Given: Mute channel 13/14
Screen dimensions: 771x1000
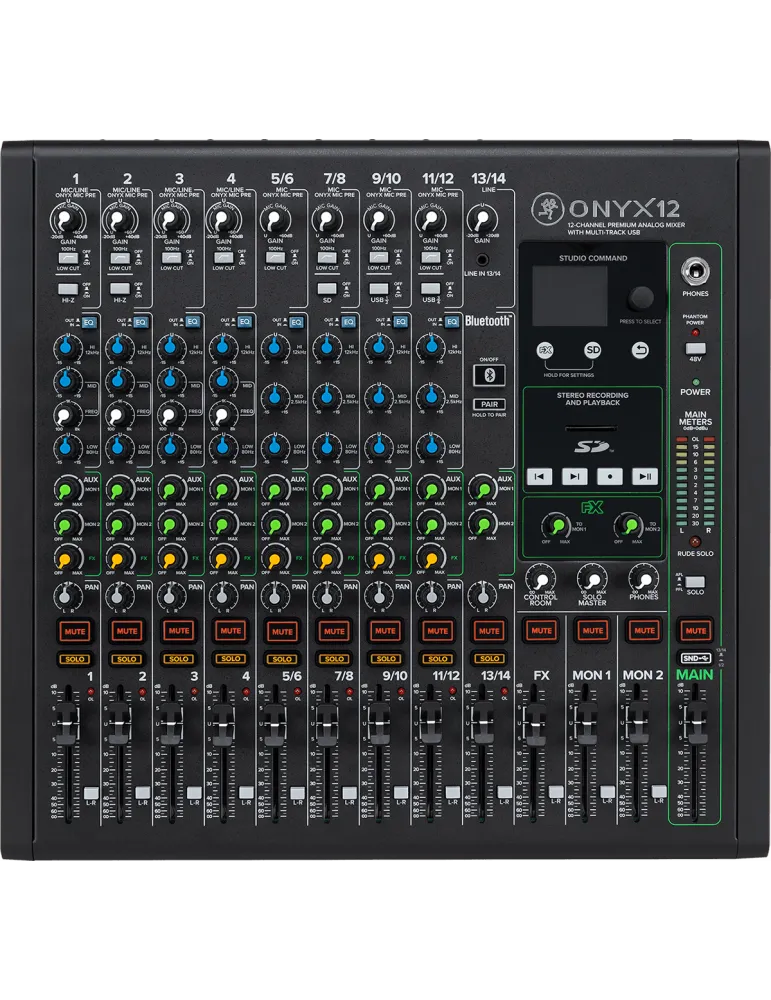Looking at the screenshot, I should (x=489, y=631).
